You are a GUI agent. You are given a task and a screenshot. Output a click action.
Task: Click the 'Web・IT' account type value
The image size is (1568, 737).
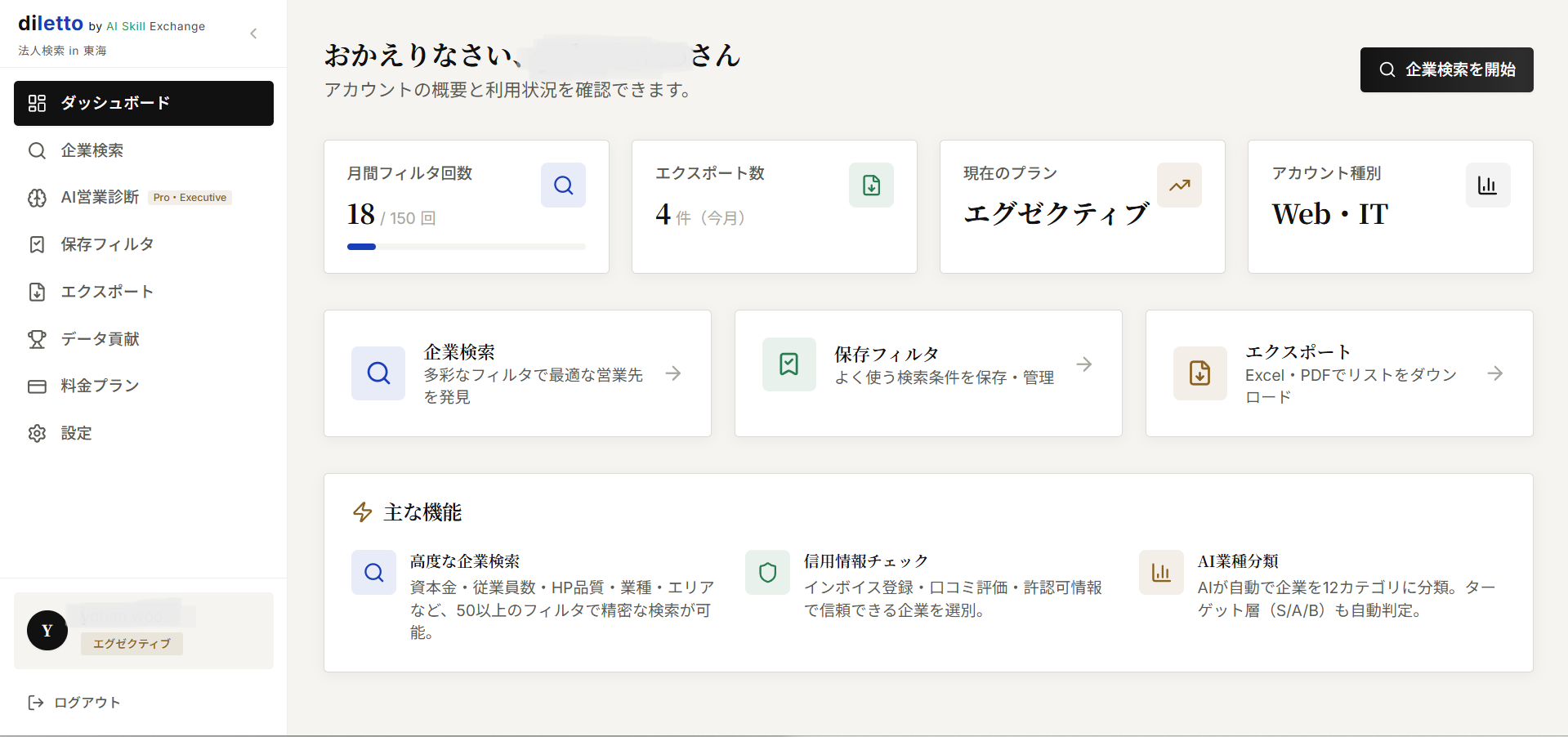click(1330, 214)
